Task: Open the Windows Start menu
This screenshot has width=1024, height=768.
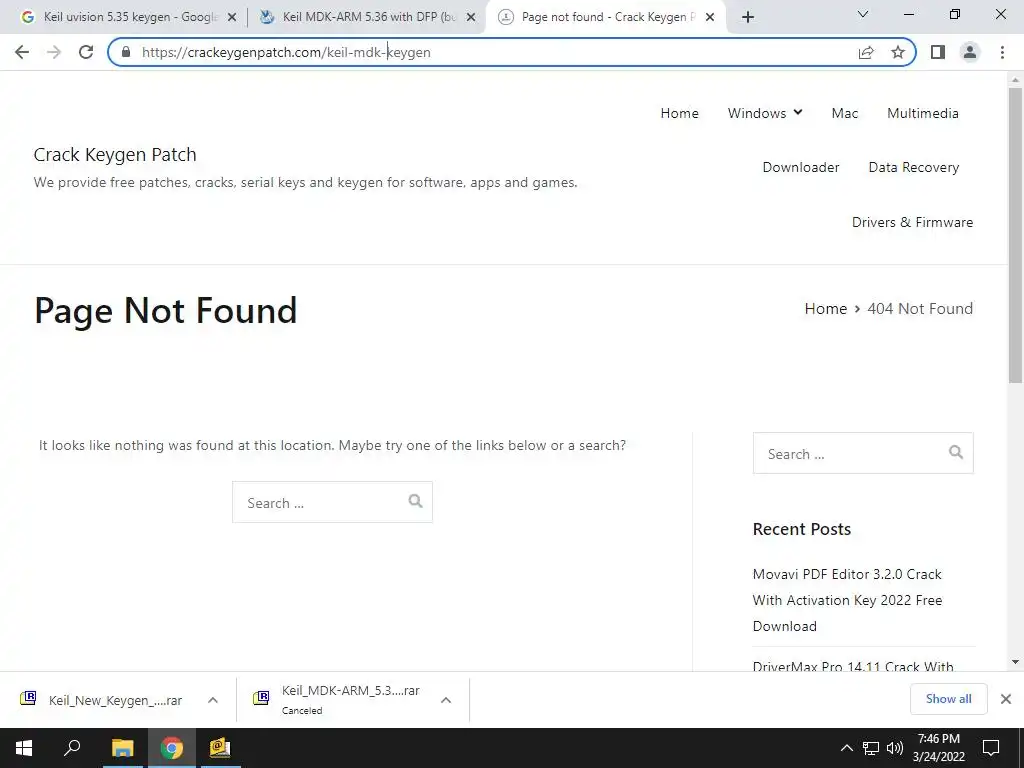Action: (x=24, y=748)
